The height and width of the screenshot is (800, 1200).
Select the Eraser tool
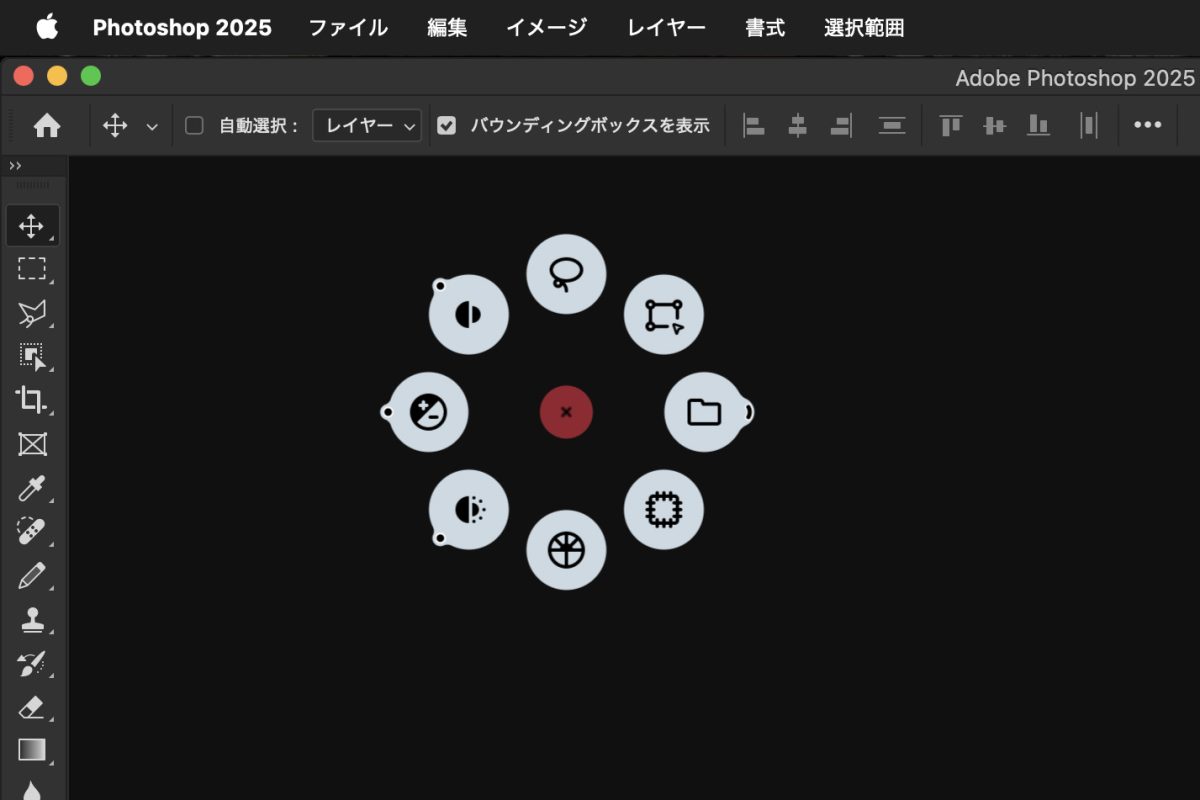pyautogui.click(x=32, y=707)
